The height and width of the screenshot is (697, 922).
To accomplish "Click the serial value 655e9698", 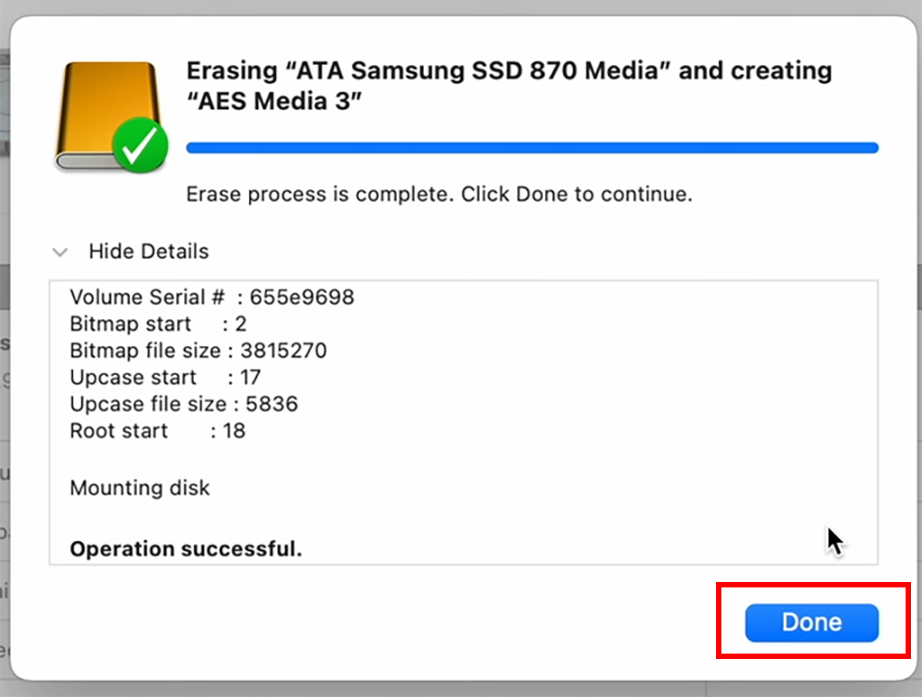I will (x=302, y=297).
